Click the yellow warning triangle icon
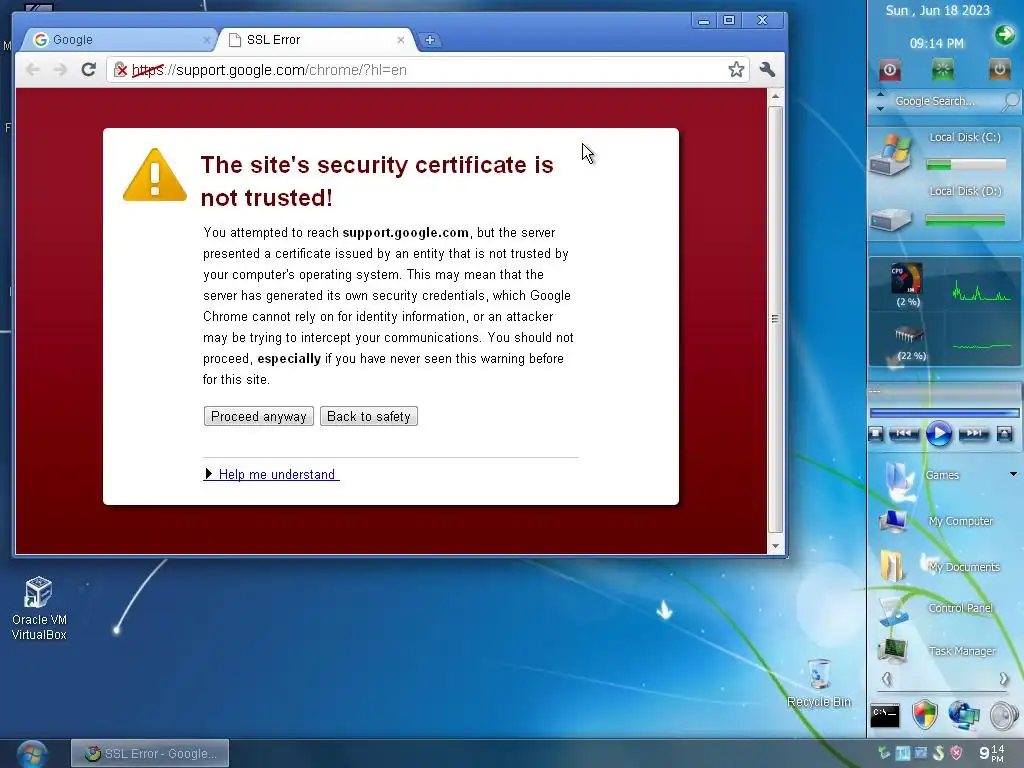 (x=155, y=174)
